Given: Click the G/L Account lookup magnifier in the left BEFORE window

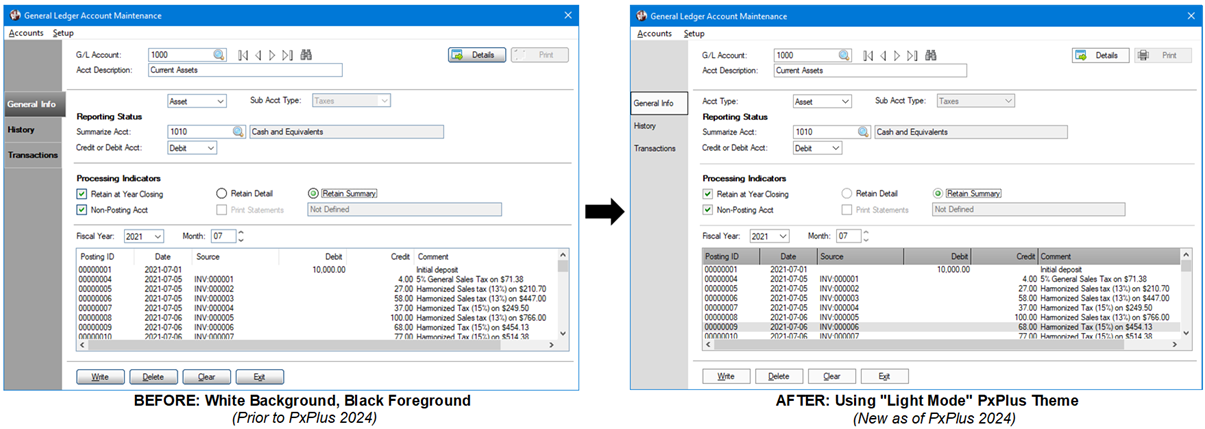Looking at the screenshot, I should (x=219, y=55).
